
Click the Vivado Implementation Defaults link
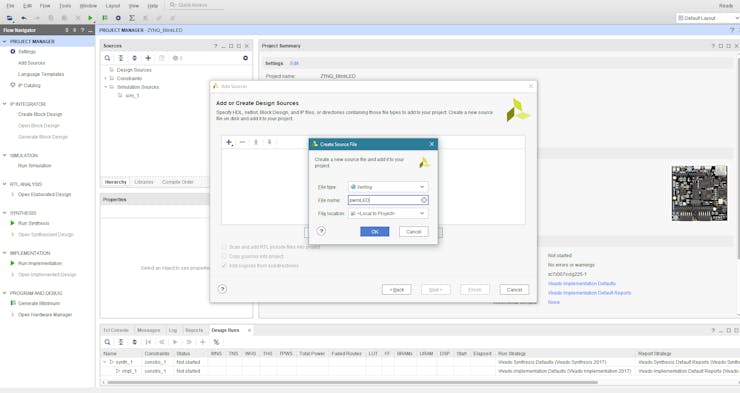[x=581, y=284]
